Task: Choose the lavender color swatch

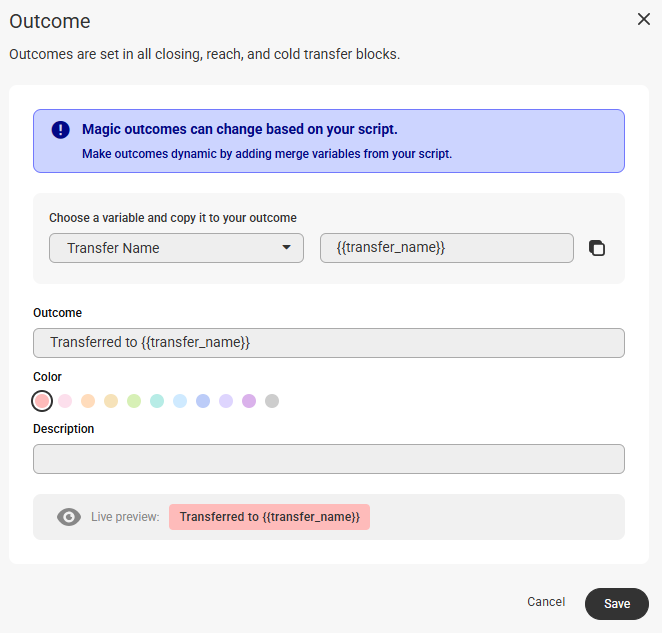Action: pos(226,401)
